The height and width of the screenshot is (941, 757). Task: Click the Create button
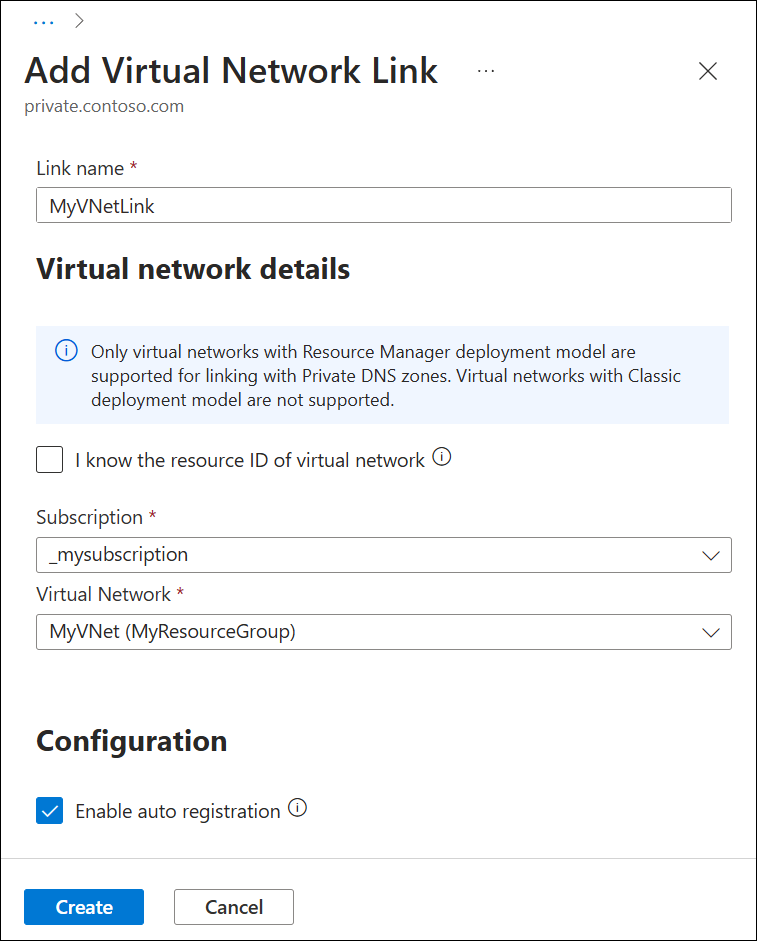coord(83,906)
